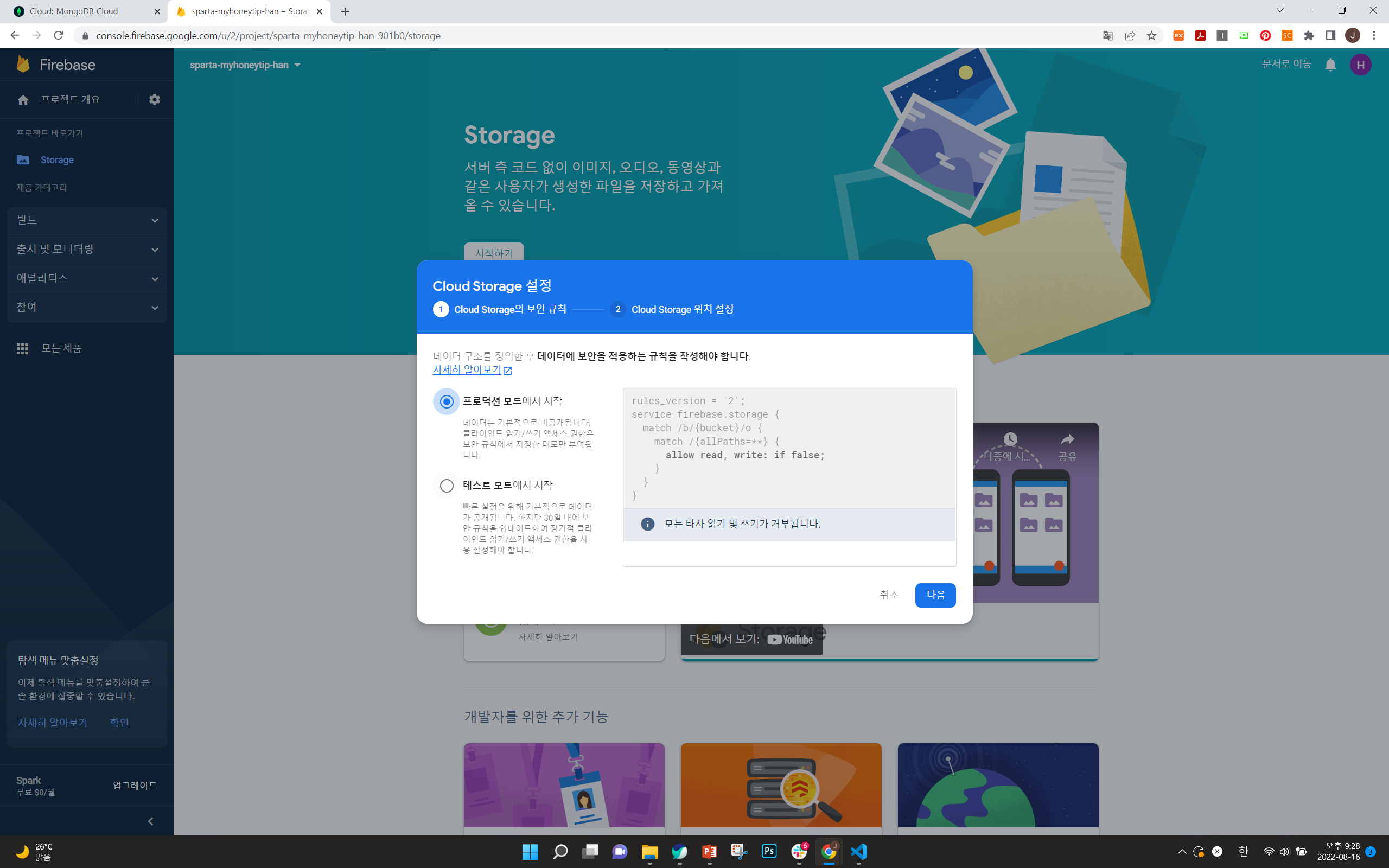The height and width of the screenshot is (868, 1389).
Task: Click 다음 button in dialog
Action: [x=935, y=595]
